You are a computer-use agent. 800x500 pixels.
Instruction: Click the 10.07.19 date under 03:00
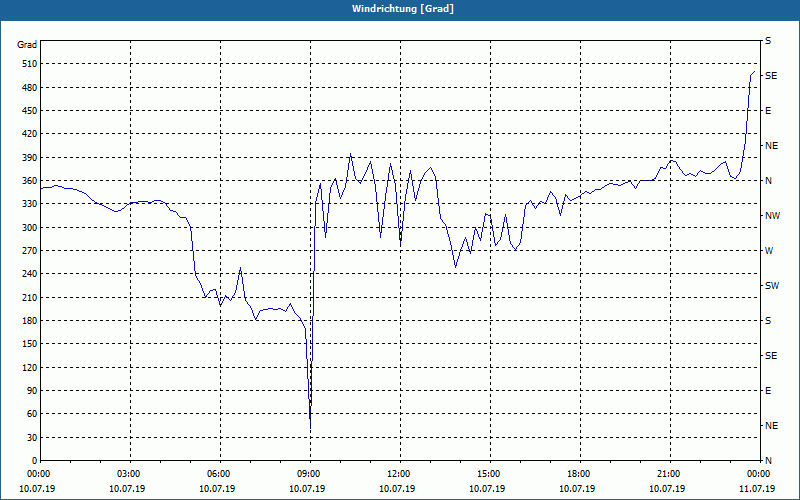127,489
